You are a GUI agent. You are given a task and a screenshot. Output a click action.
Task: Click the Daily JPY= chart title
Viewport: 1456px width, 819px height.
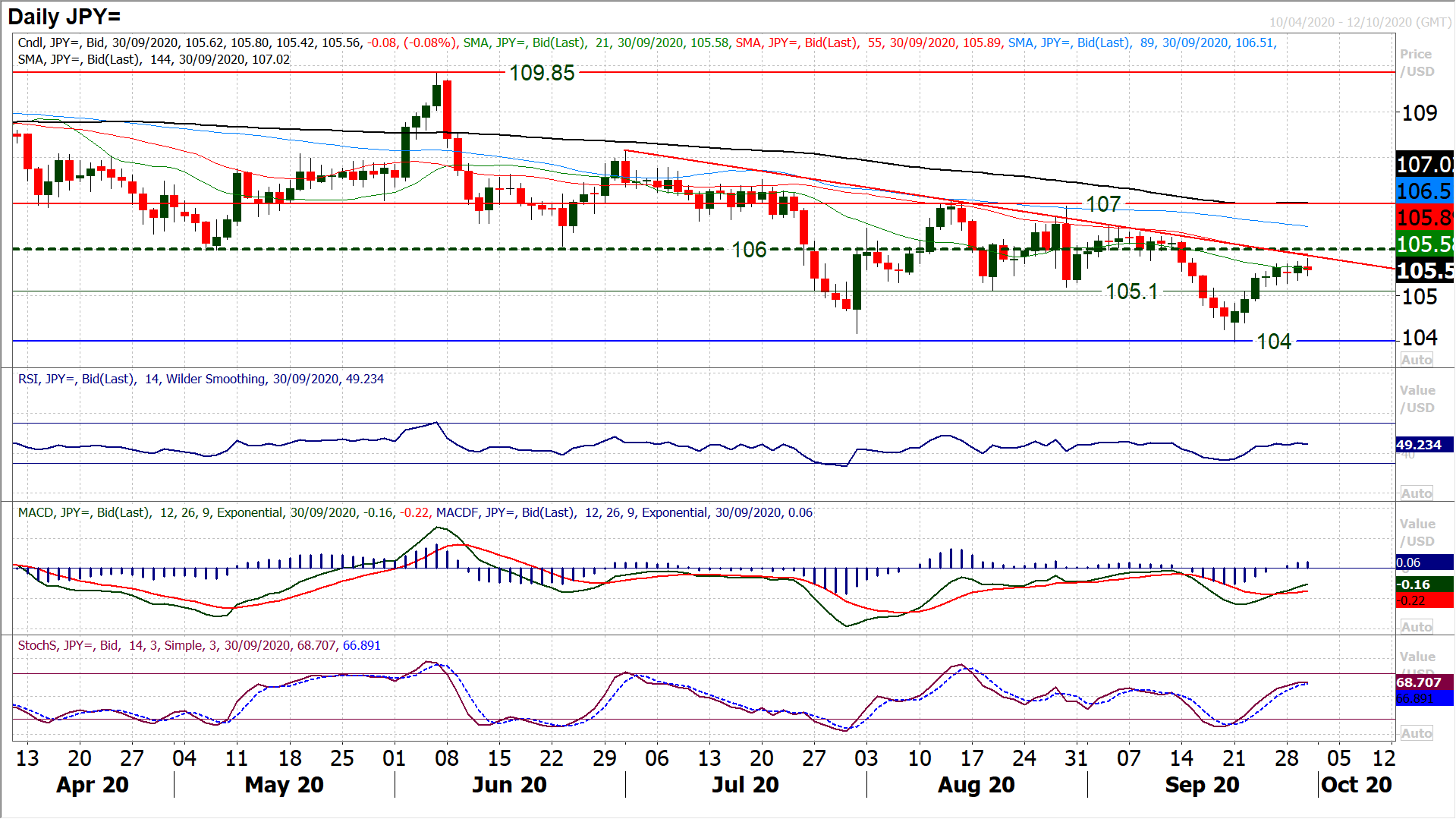click(x=64, y=16)
